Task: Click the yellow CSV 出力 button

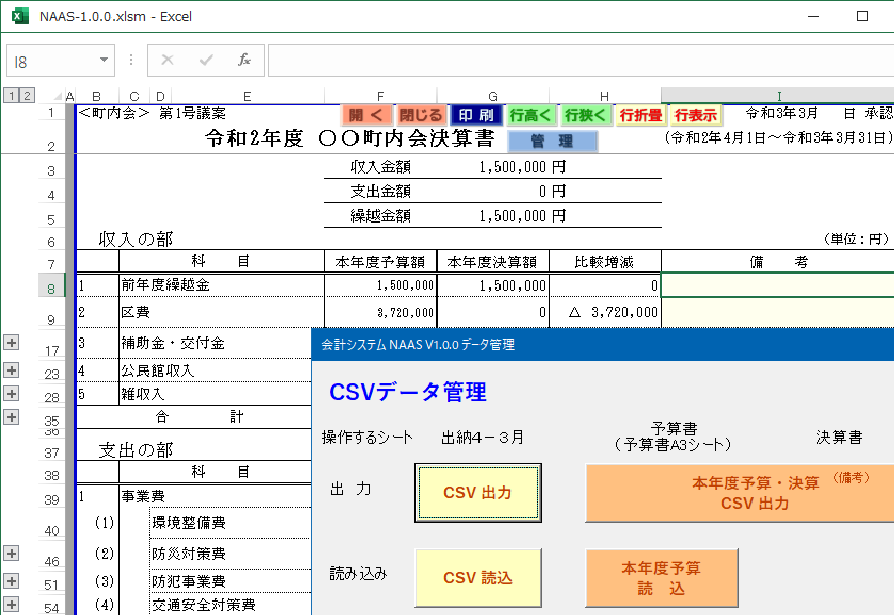Action: [478, 493]
